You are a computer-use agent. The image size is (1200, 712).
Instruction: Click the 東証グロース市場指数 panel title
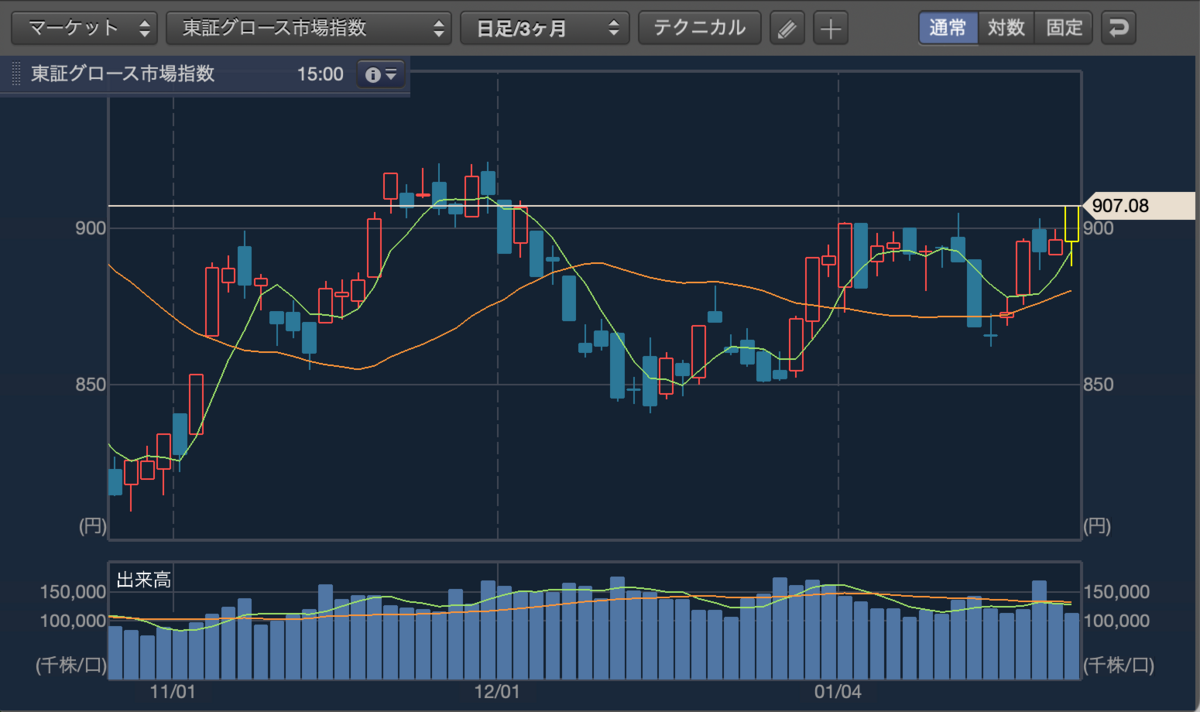[122, 74]
